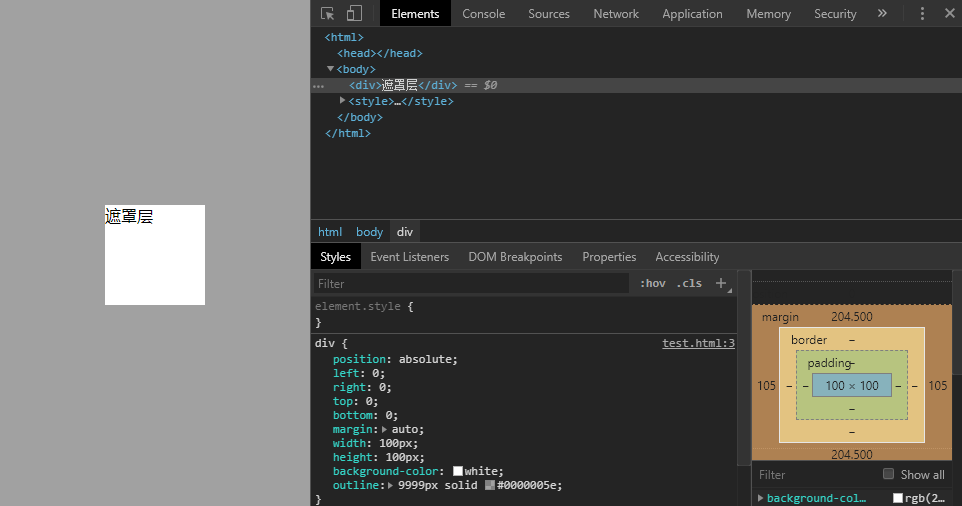Toggle the Show all checkbox
Screen dimensions: 962x506
[x=888, y=473]
